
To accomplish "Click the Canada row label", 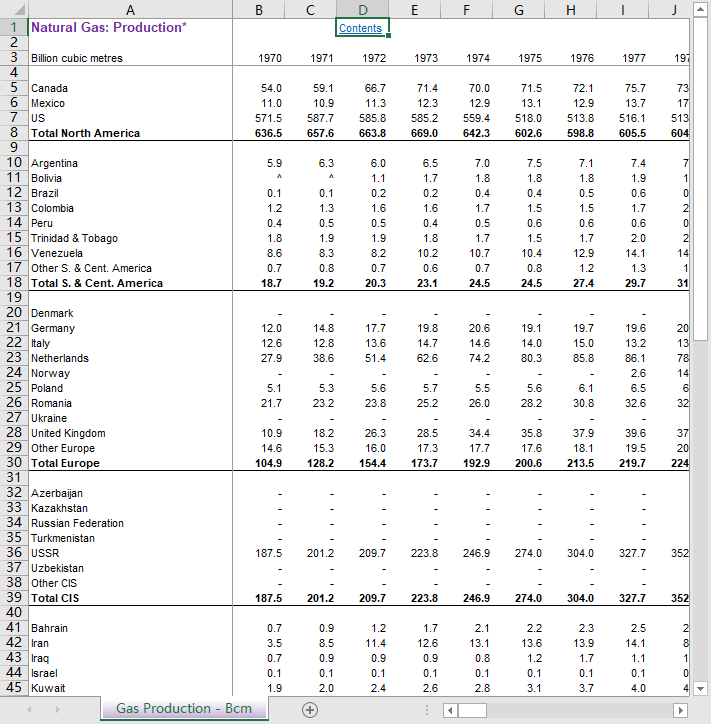I will (x=49, y=88).
